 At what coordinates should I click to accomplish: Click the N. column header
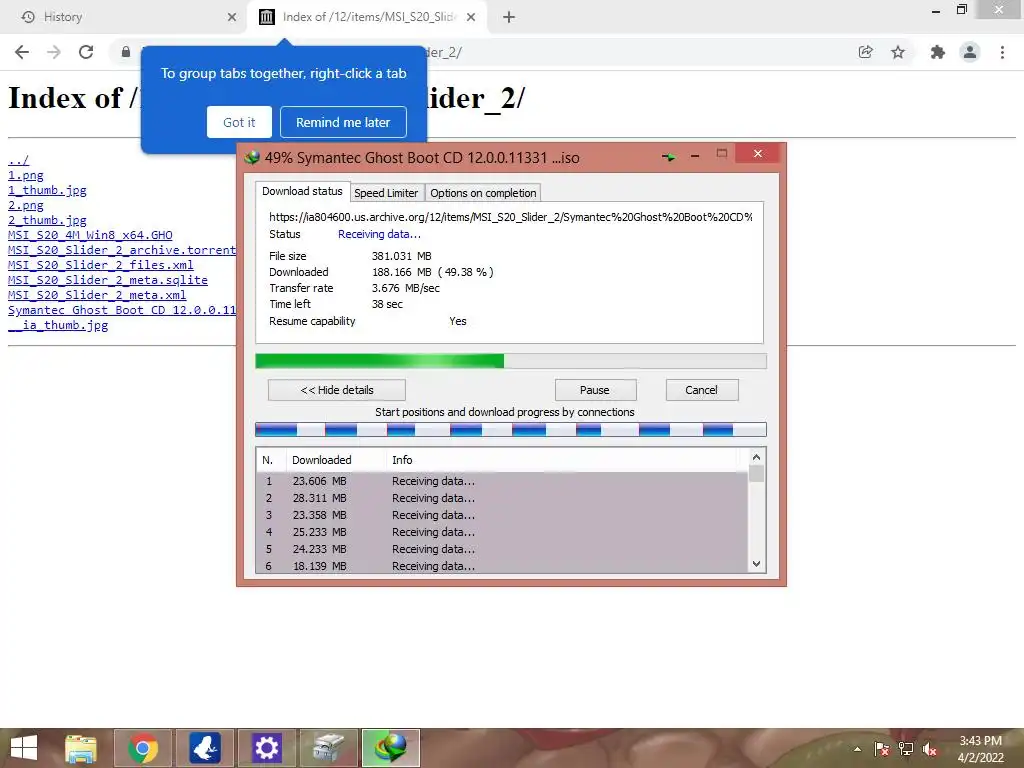click(x=270, y=460)
